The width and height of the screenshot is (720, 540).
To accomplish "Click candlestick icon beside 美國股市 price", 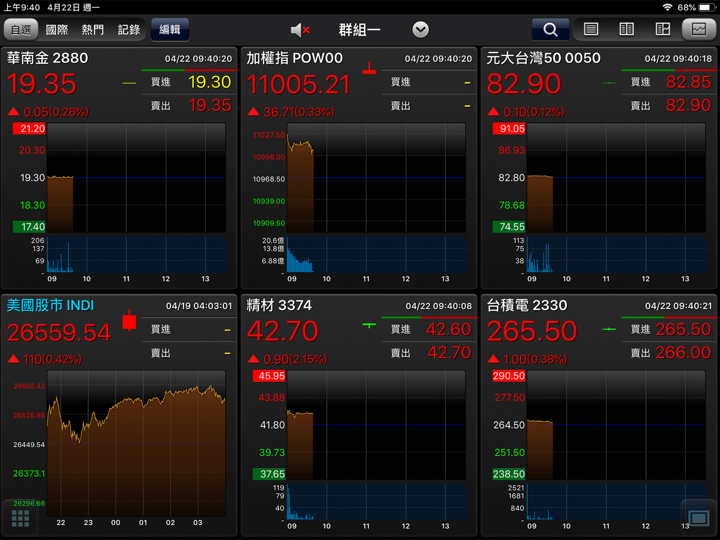I will click(x=127, y=322).
